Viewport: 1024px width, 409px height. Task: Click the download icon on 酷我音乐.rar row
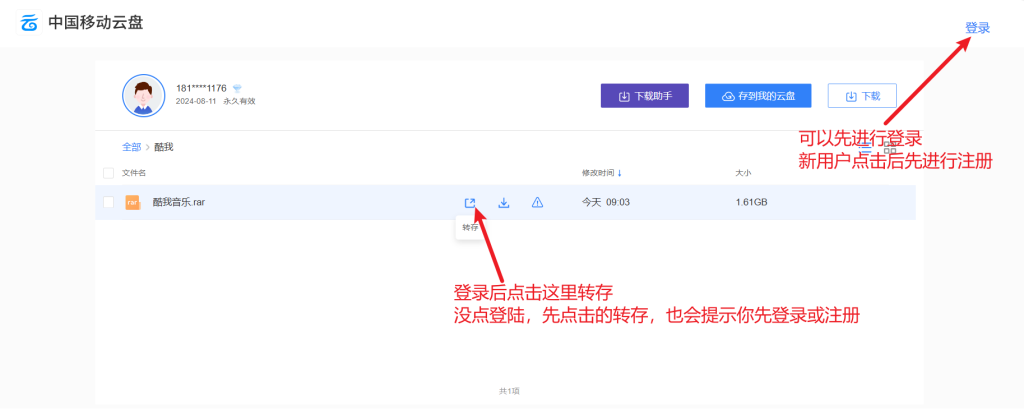[504, 203]
